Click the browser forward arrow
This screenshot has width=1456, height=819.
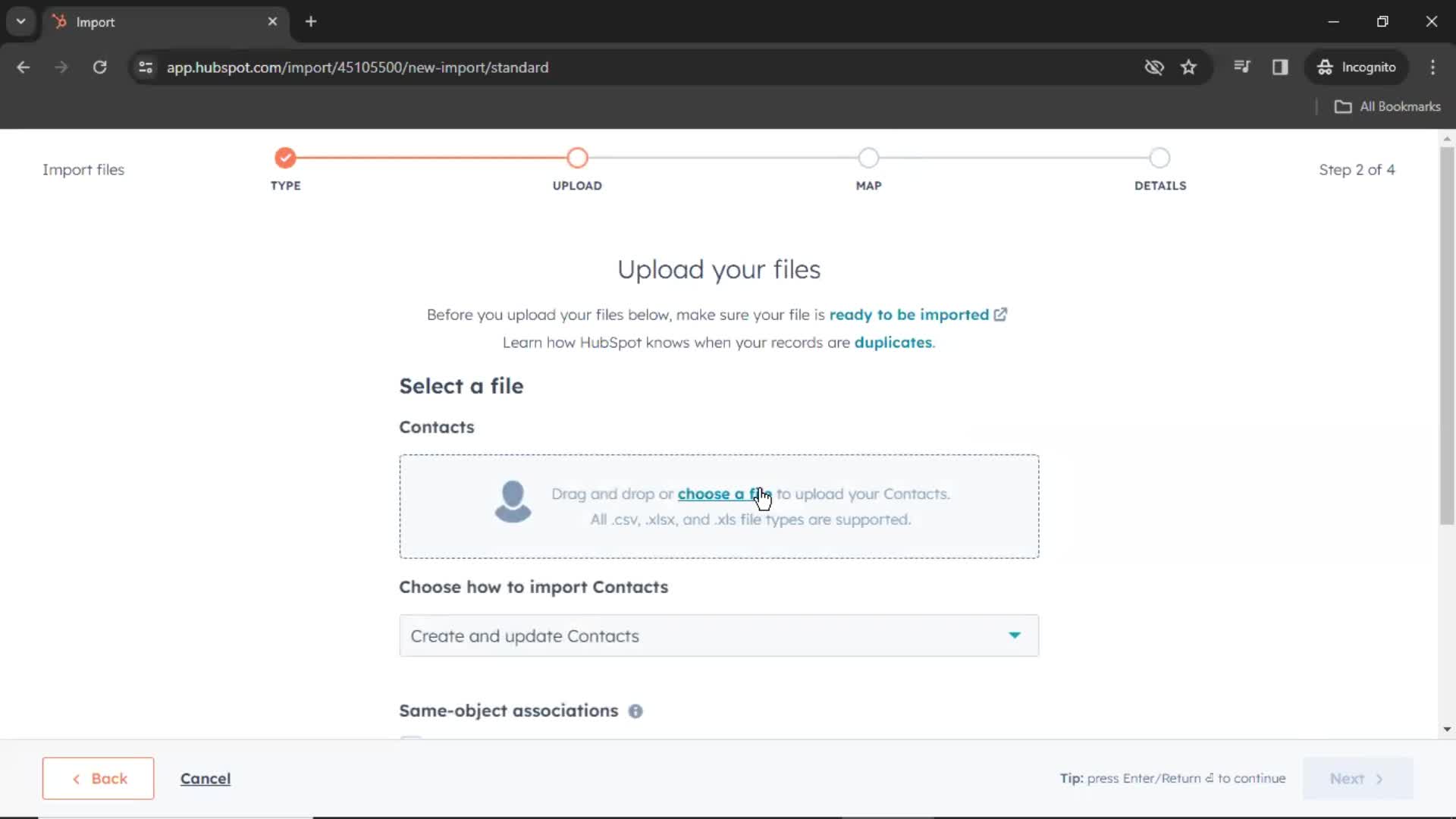coord(61,67)
